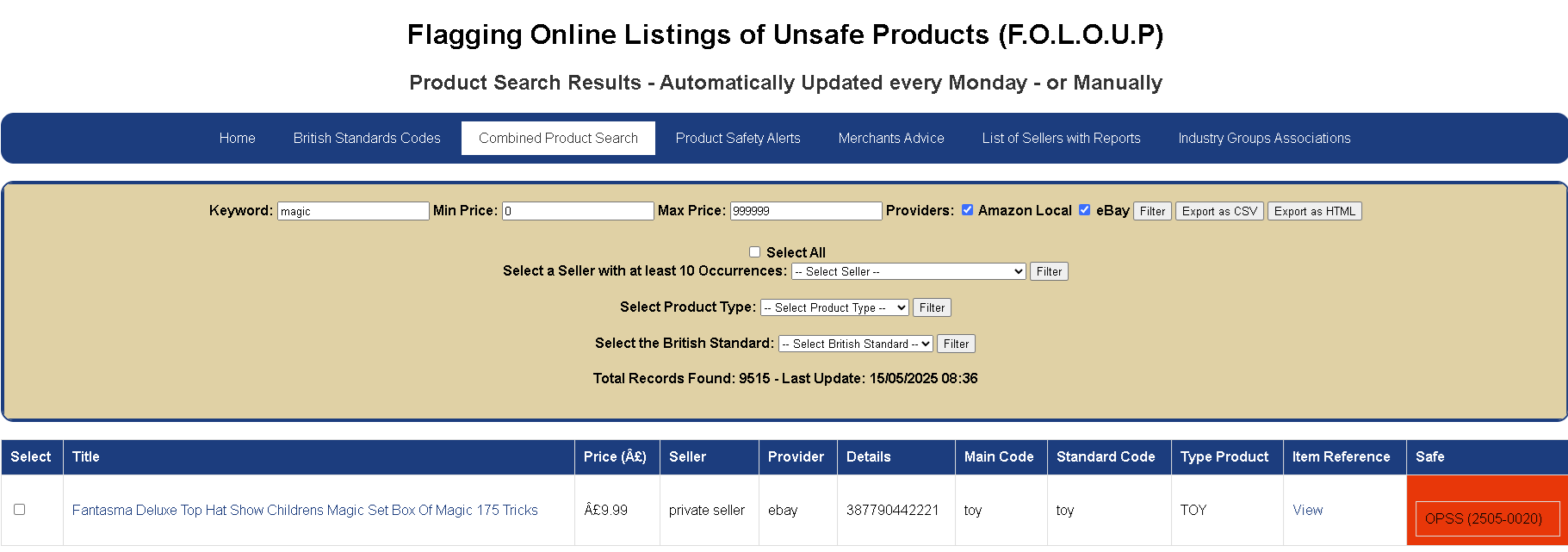Tick the Select All checkbox
Image resolution: width=1568 pixels, height=552 pixels.
pyautogui.click(x=755, y=252)
